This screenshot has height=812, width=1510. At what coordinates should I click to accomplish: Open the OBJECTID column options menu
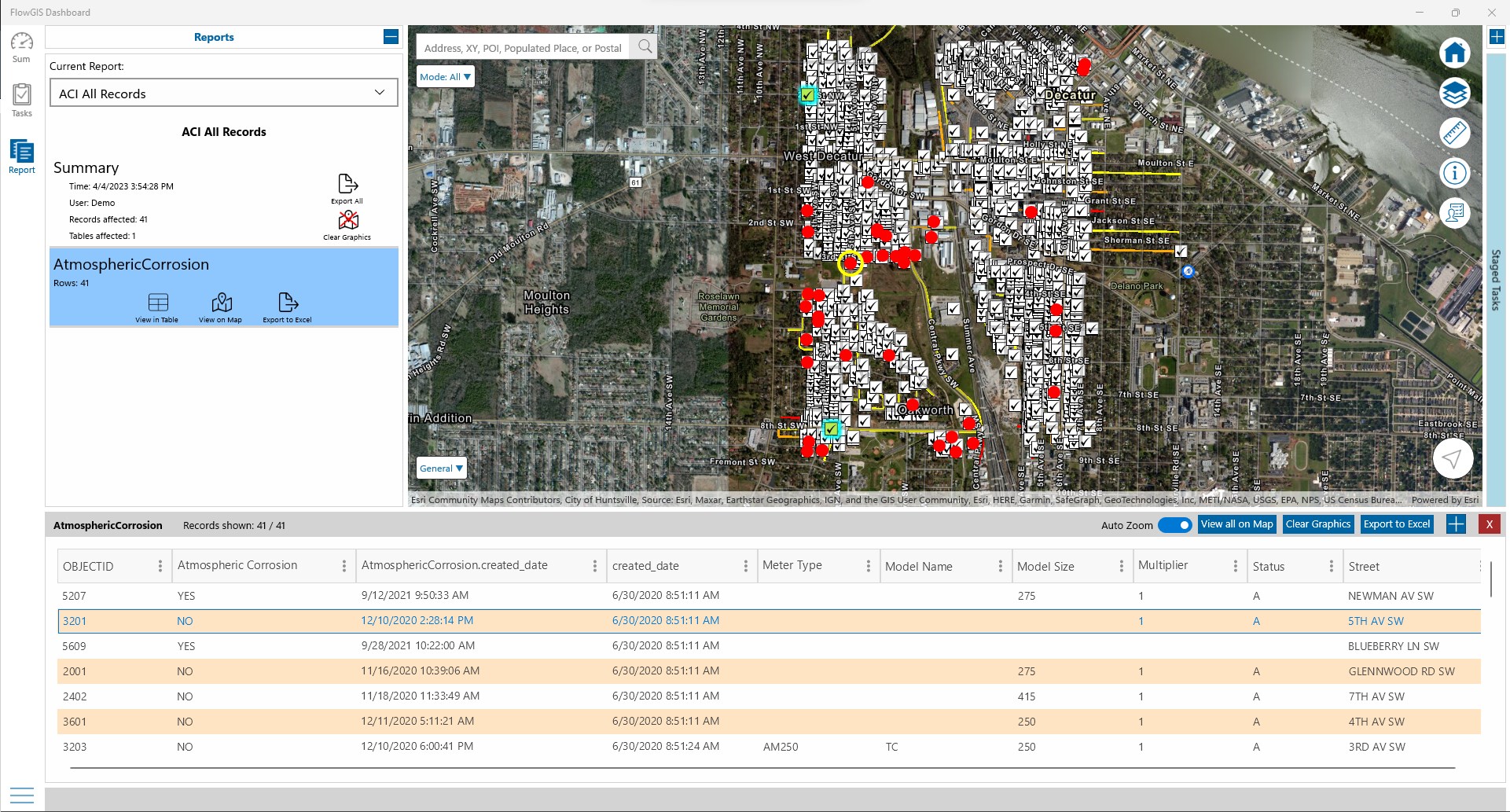coord(160,566)
